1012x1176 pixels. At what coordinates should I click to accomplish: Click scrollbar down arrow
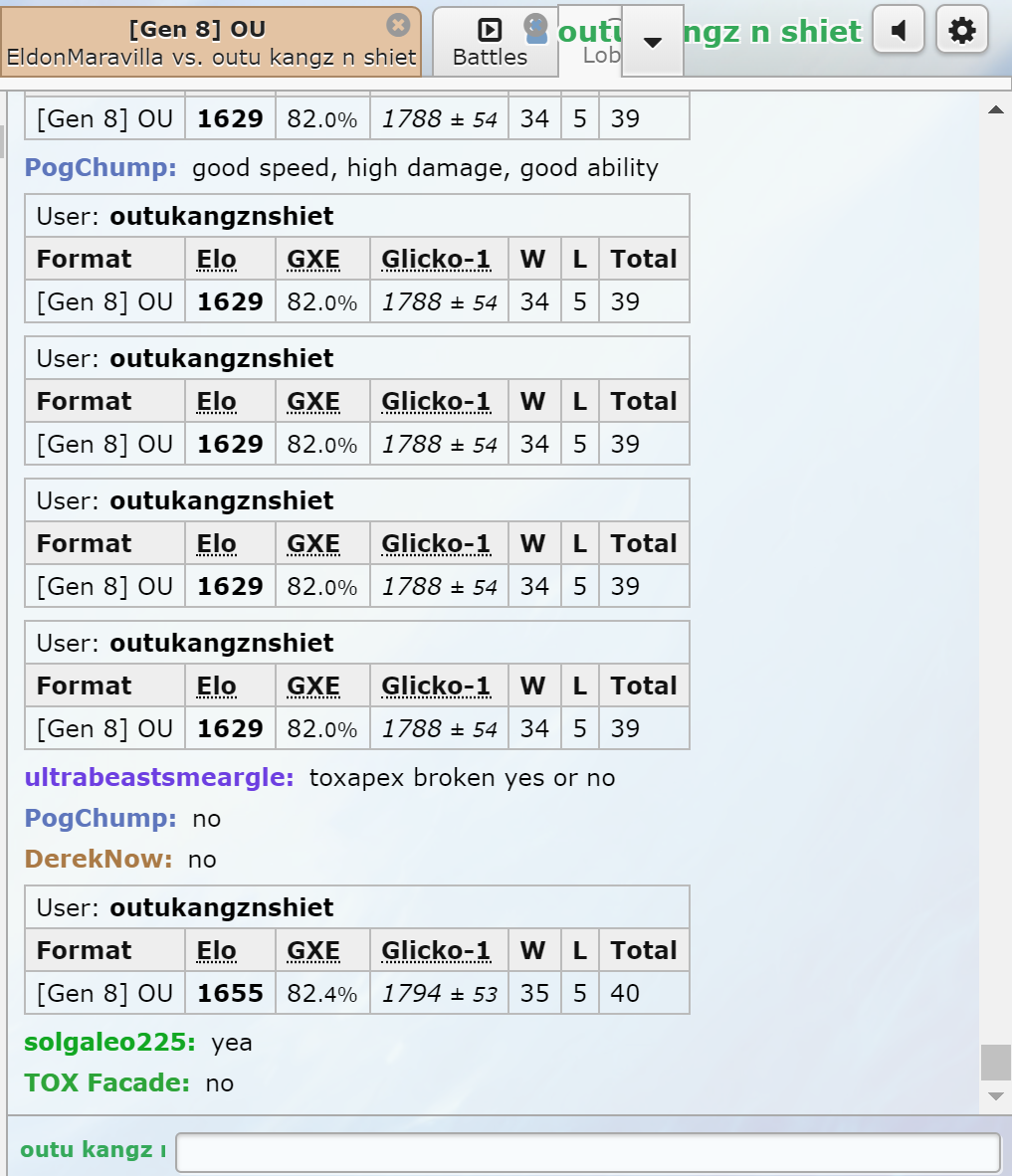pyautogui.click(x=995, y=1096)
